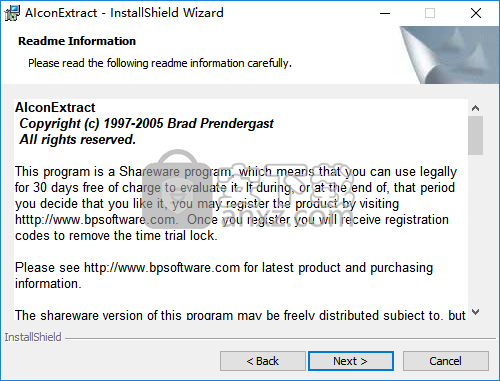Close the AIconExtract installer window
The height and width of the screenshot is (381, 500).
coord(476,13)
